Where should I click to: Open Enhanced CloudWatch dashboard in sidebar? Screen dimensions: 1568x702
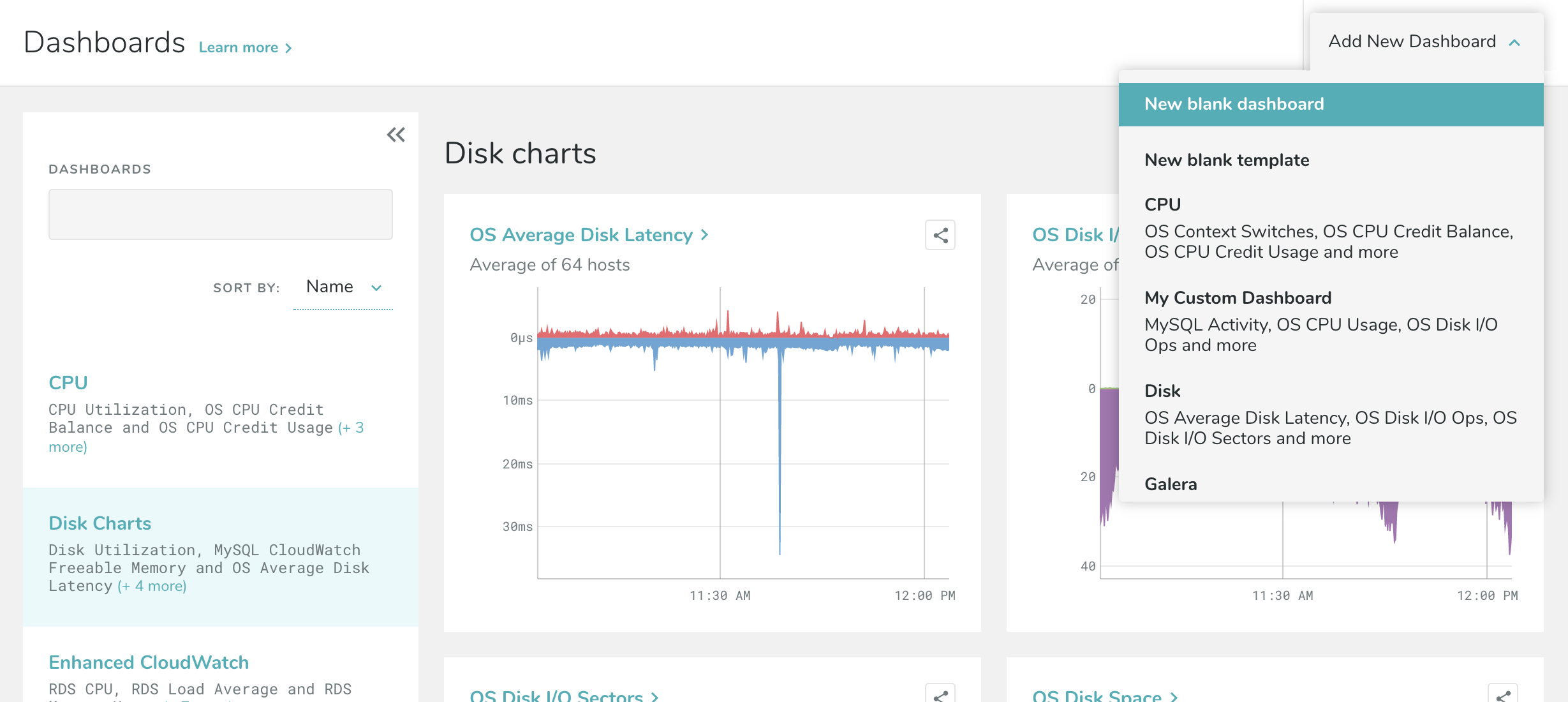(x=149, y=662)
